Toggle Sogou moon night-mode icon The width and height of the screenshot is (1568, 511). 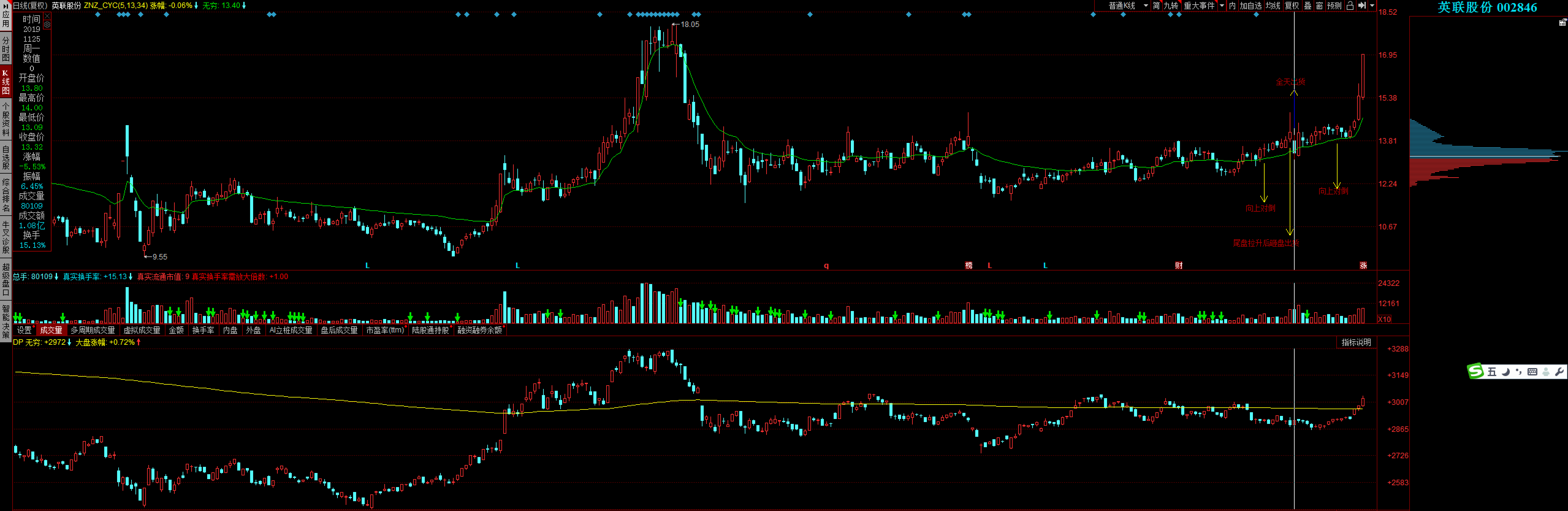(x=1506, y=371)
